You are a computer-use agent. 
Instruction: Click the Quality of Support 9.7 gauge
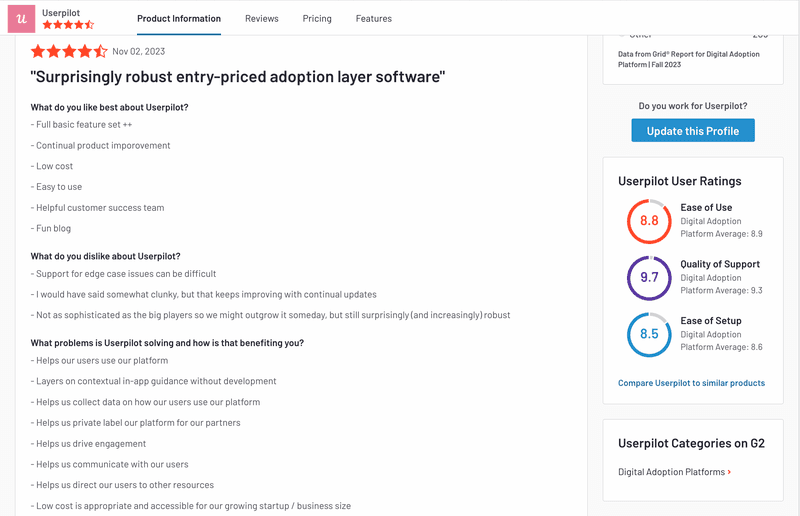[649, 278]
